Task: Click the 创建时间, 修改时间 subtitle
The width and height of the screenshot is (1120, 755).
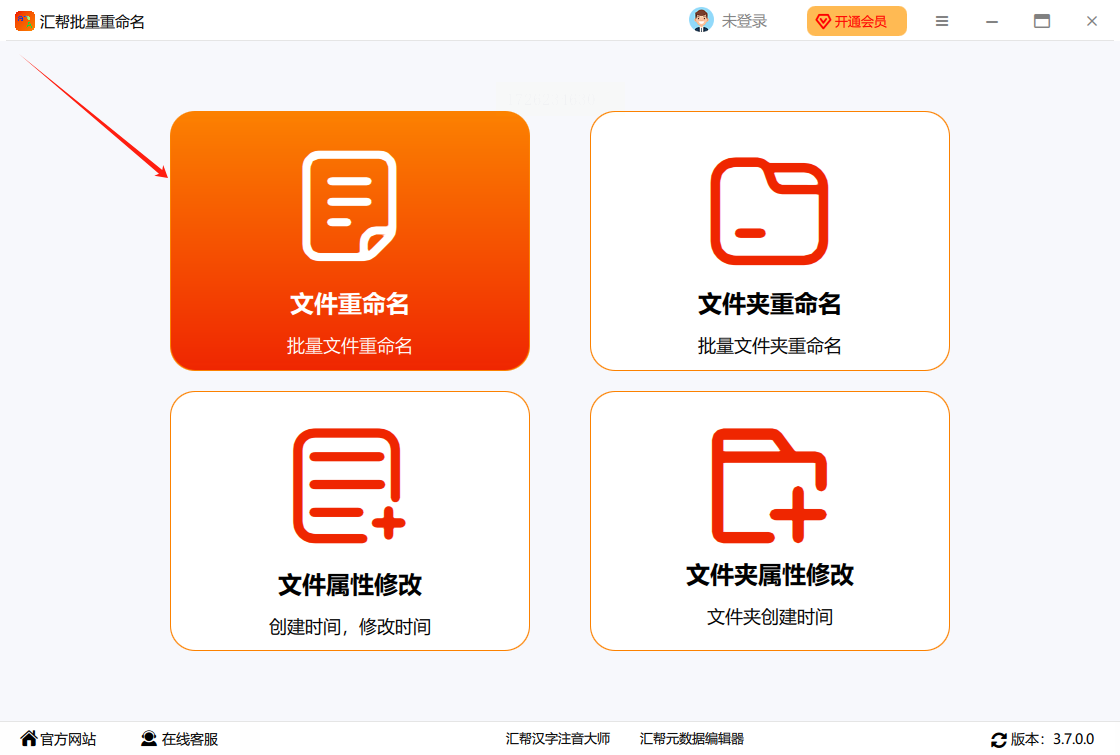Action: [x=349, y=626]
